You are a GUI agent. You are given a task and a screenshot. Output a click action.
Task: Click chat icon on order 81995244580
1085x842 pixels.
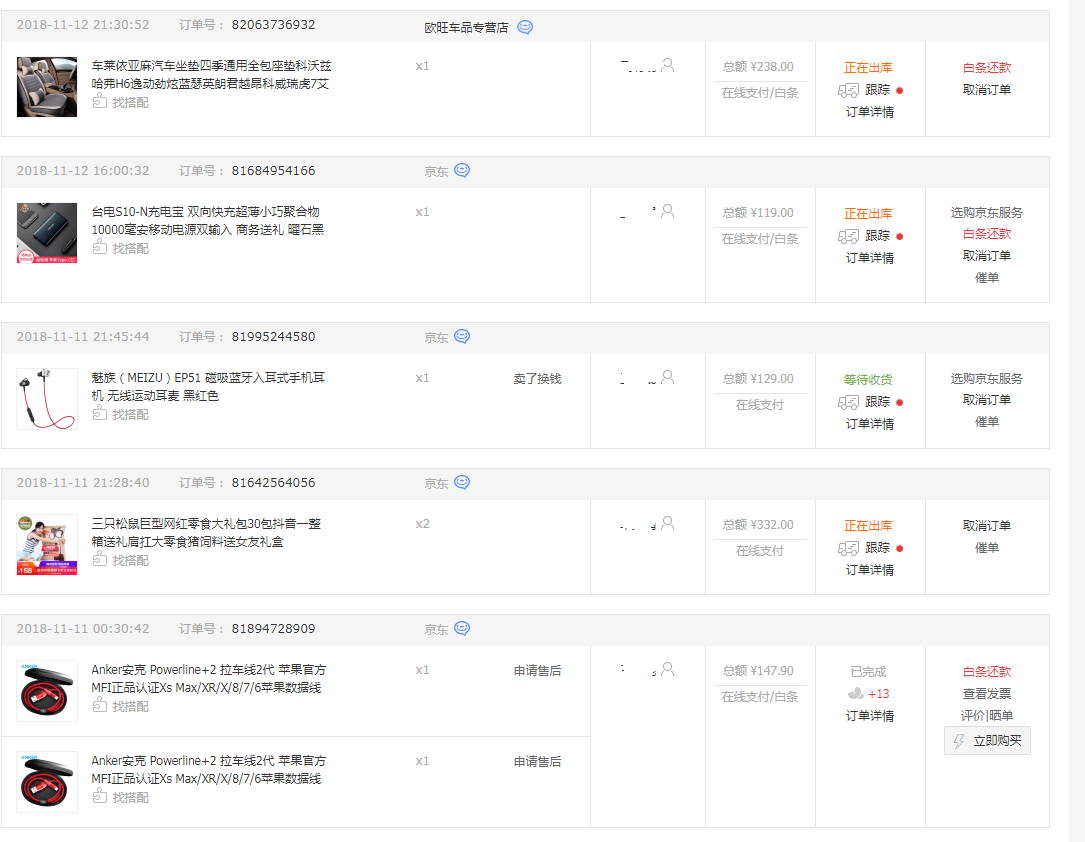(x=462, y=336)
